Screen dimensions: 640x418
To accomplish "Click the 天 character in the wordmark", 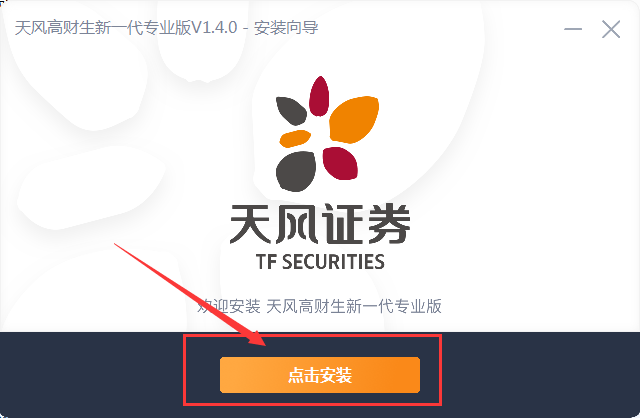I will (x=251, y=224).
